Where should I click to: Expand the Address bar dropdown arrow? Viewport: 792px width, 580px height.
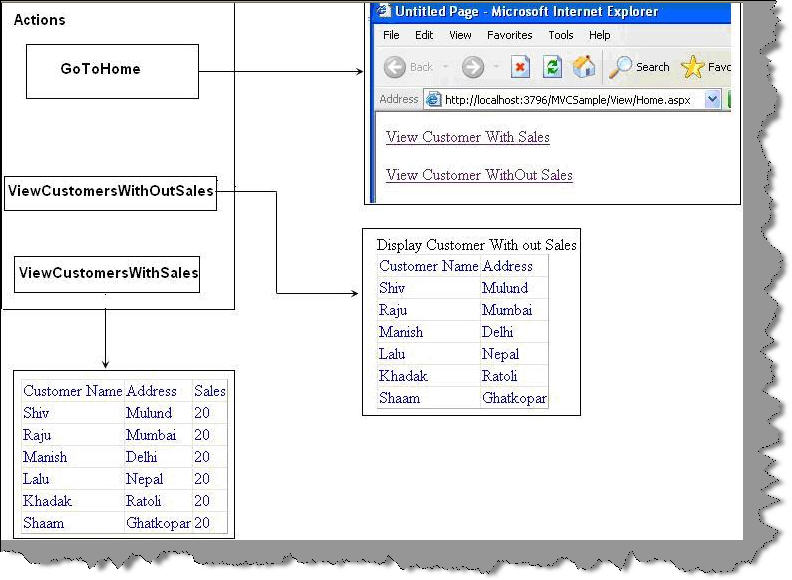712,99
